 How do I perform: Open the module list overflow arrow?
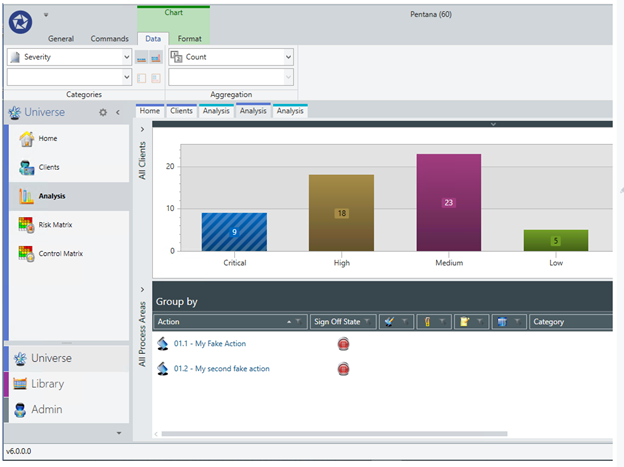(x=119, y=433)
